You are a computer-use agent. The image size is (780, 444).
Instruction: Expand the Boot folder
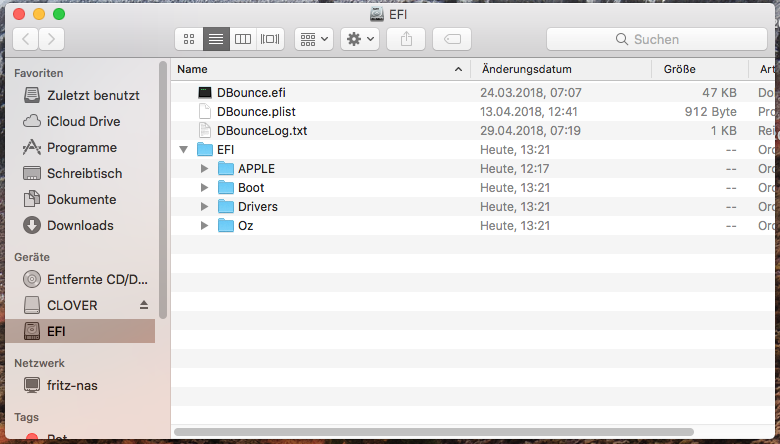[x=204, y=187]
